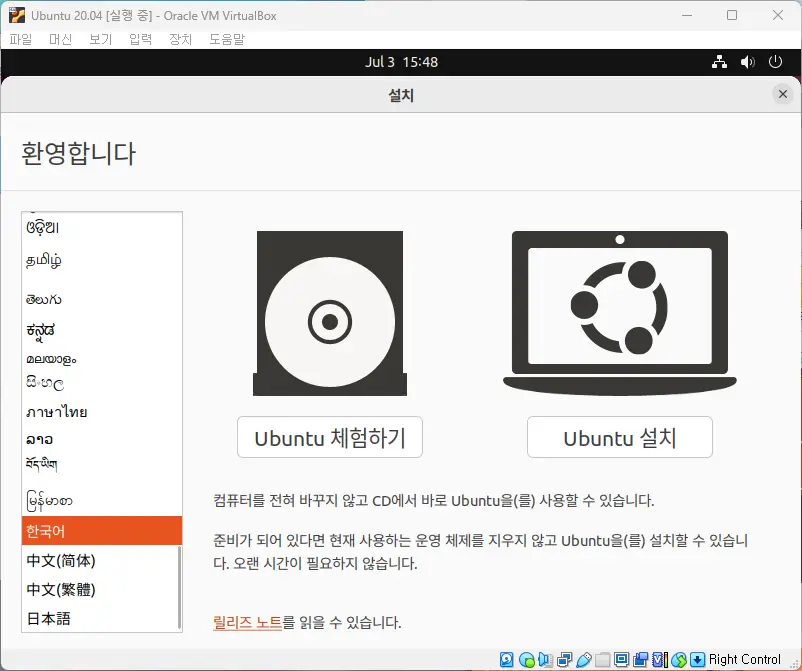The height and width of the screenshot is (671, 802).
Task: Click the audio status icon in VirtualBox bar
Action: (545, 660)
